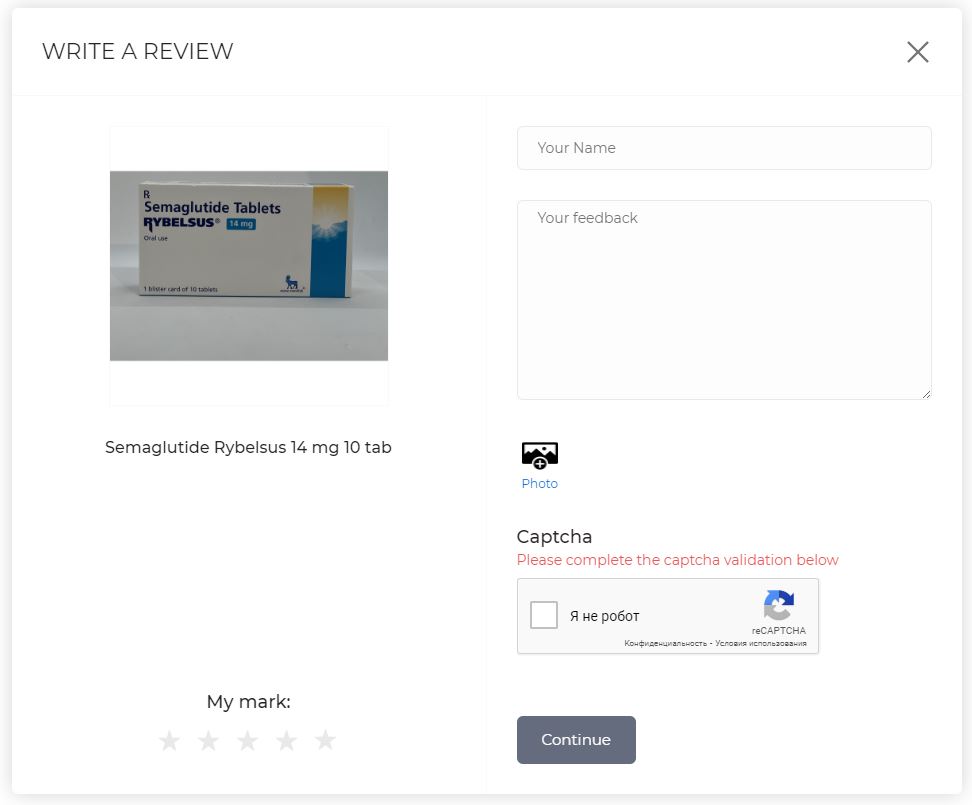Screen dimensions: 972x805
Task: Click the 'Your Name' input field
Action: pyautogui.click(x=723, y=147)
